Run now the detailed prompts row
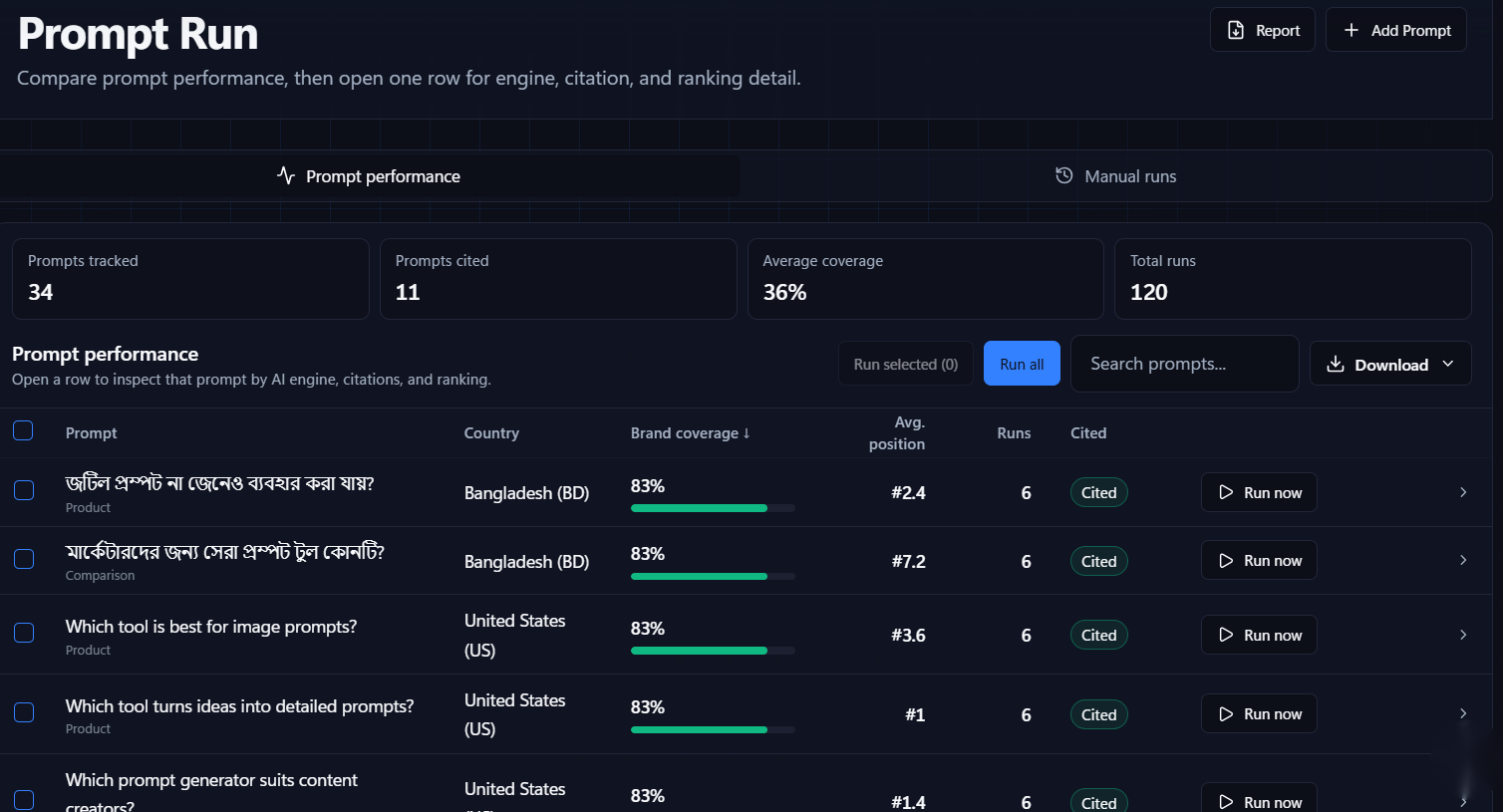The height and width of the screenshot is (812, 1503). click(1259, 713)
